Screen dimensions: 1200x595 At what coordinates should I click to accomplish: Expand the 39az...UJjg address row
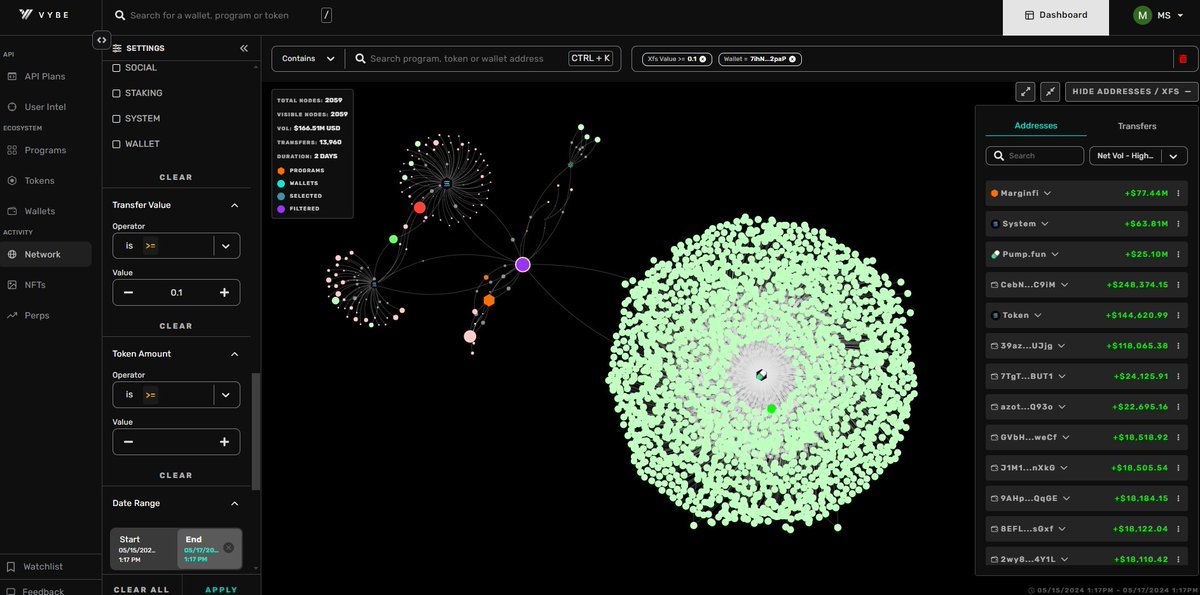coord(1061,346)
